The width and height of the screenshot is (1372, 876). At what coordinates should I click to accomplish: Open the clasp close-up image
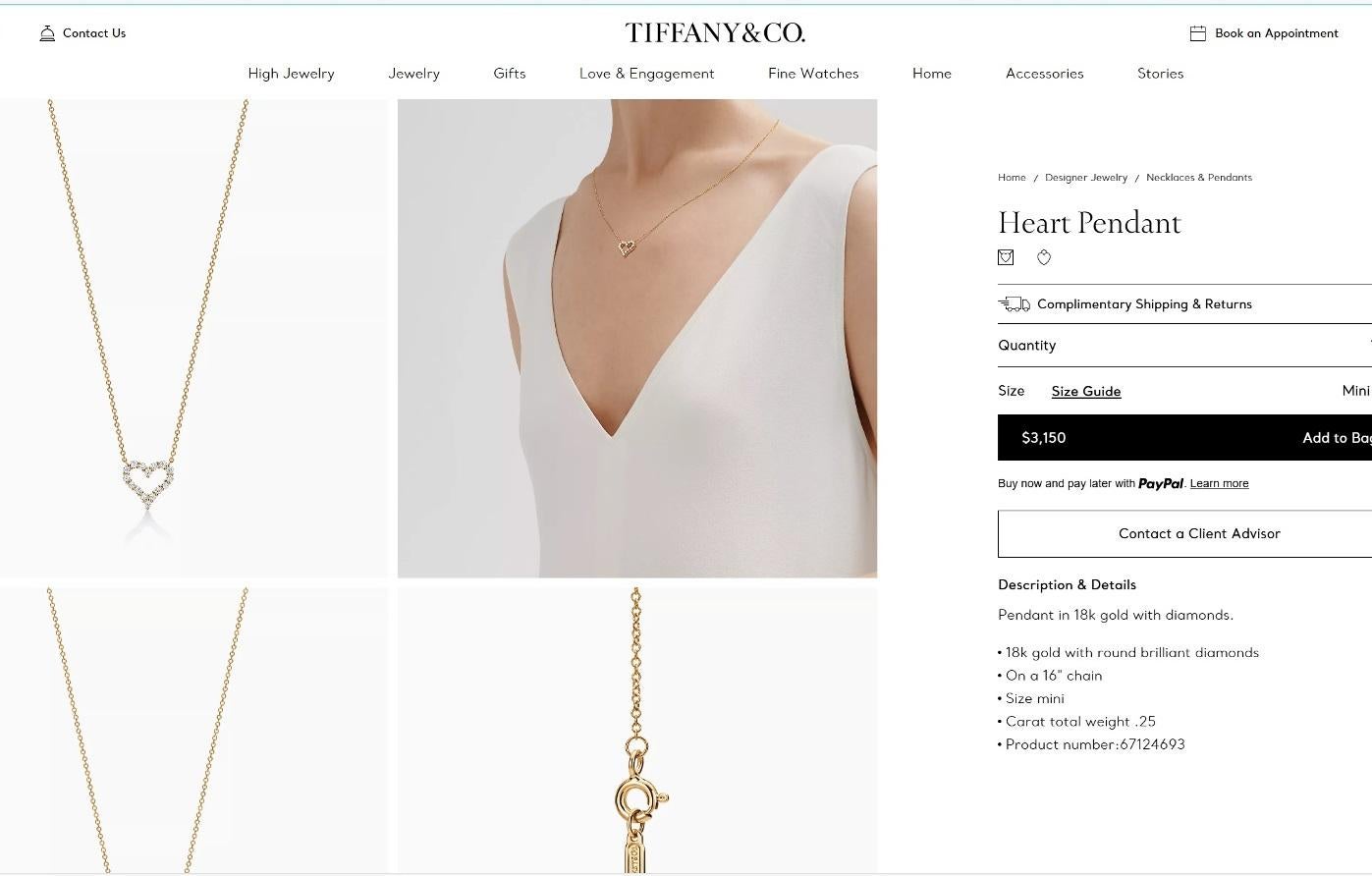637,730
